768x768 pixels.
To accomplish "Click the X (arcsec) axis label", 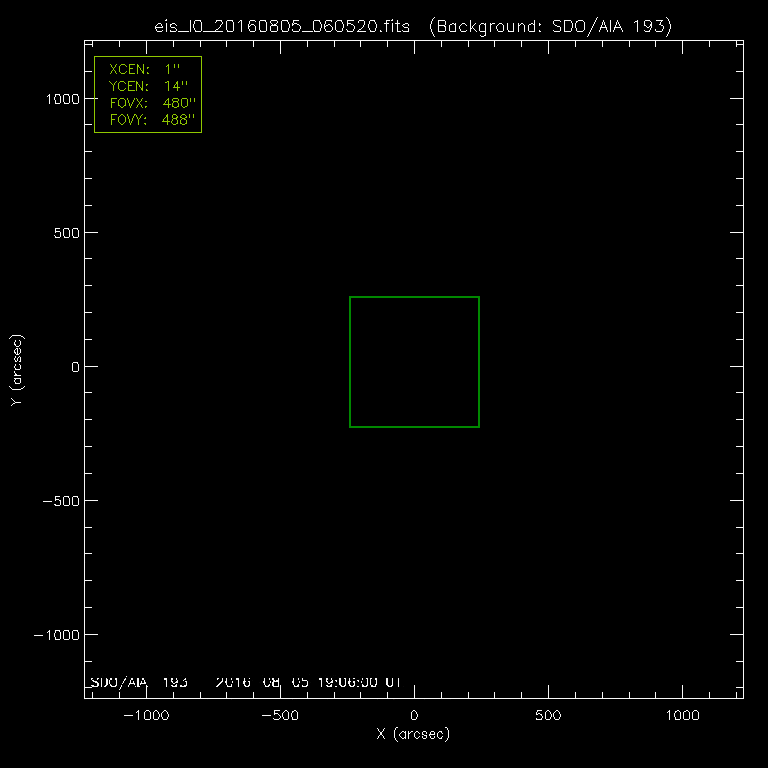I will [x=413, y=735].
